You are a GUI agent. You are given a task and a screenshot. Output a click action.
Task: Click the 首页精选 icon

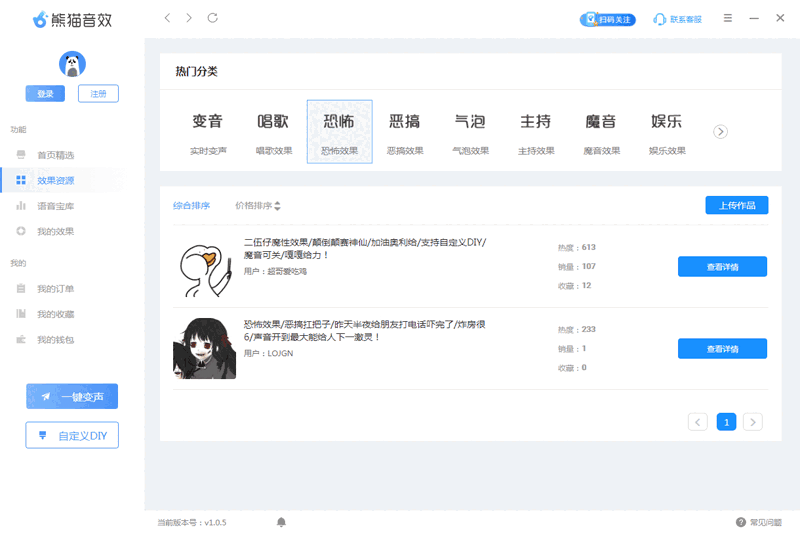[21, 155]
